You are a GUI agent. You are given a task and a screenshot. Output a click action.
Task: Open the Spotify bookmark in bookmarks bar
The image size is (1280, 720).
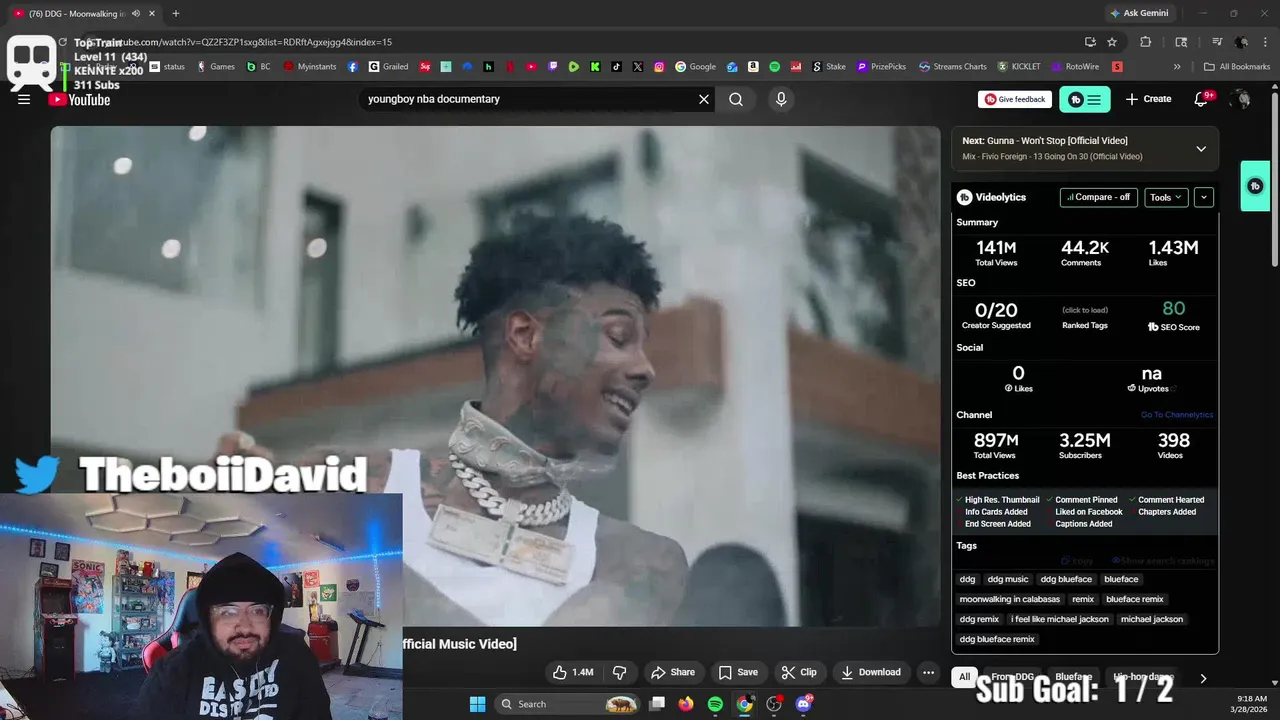tap(775, 67)
